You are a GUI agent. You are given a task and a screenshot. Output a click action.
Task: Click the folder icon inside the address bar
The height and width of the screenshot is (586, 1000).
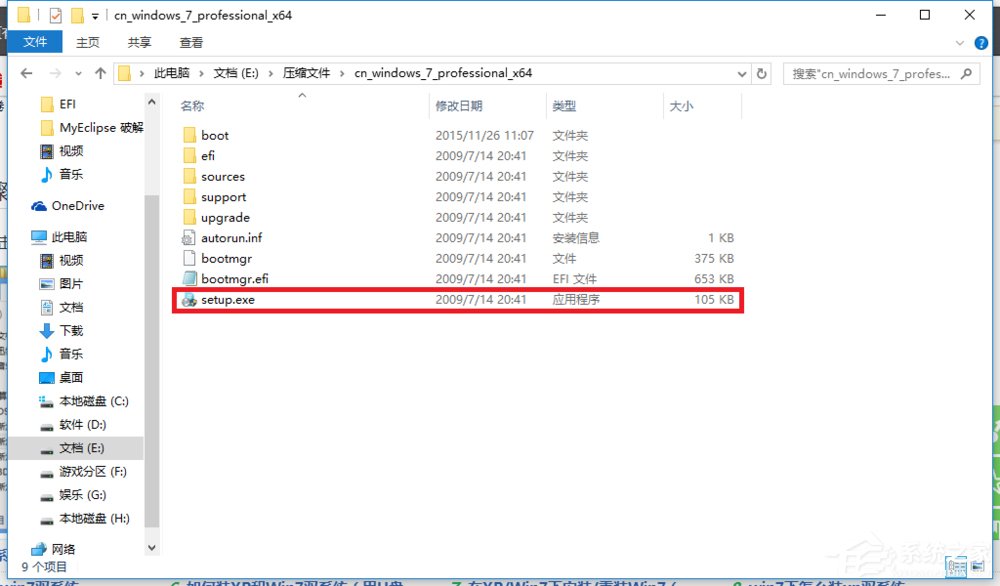coord(124,73)
